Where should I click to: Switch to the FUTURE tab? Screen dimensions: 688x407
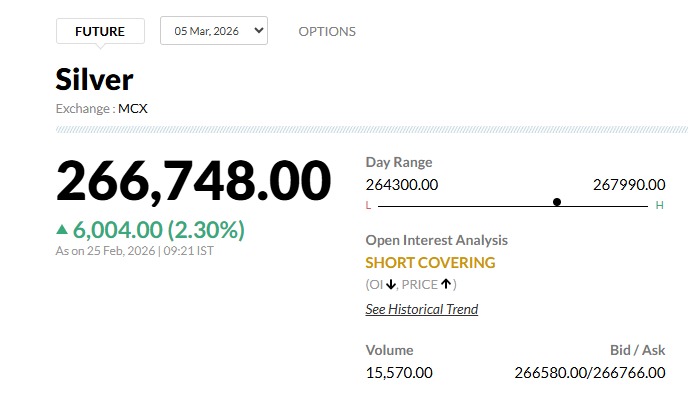[x=100, y=31]
